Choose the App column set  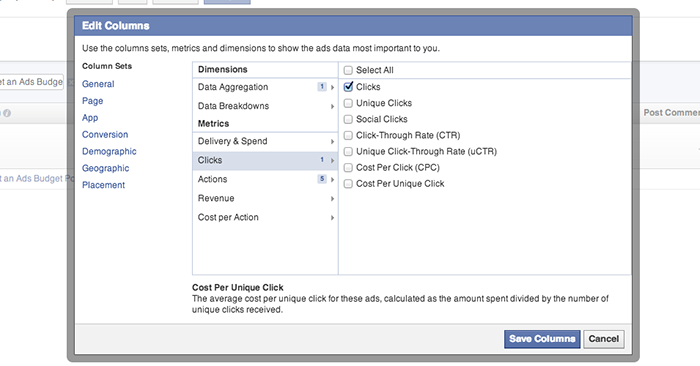point(90,118)
